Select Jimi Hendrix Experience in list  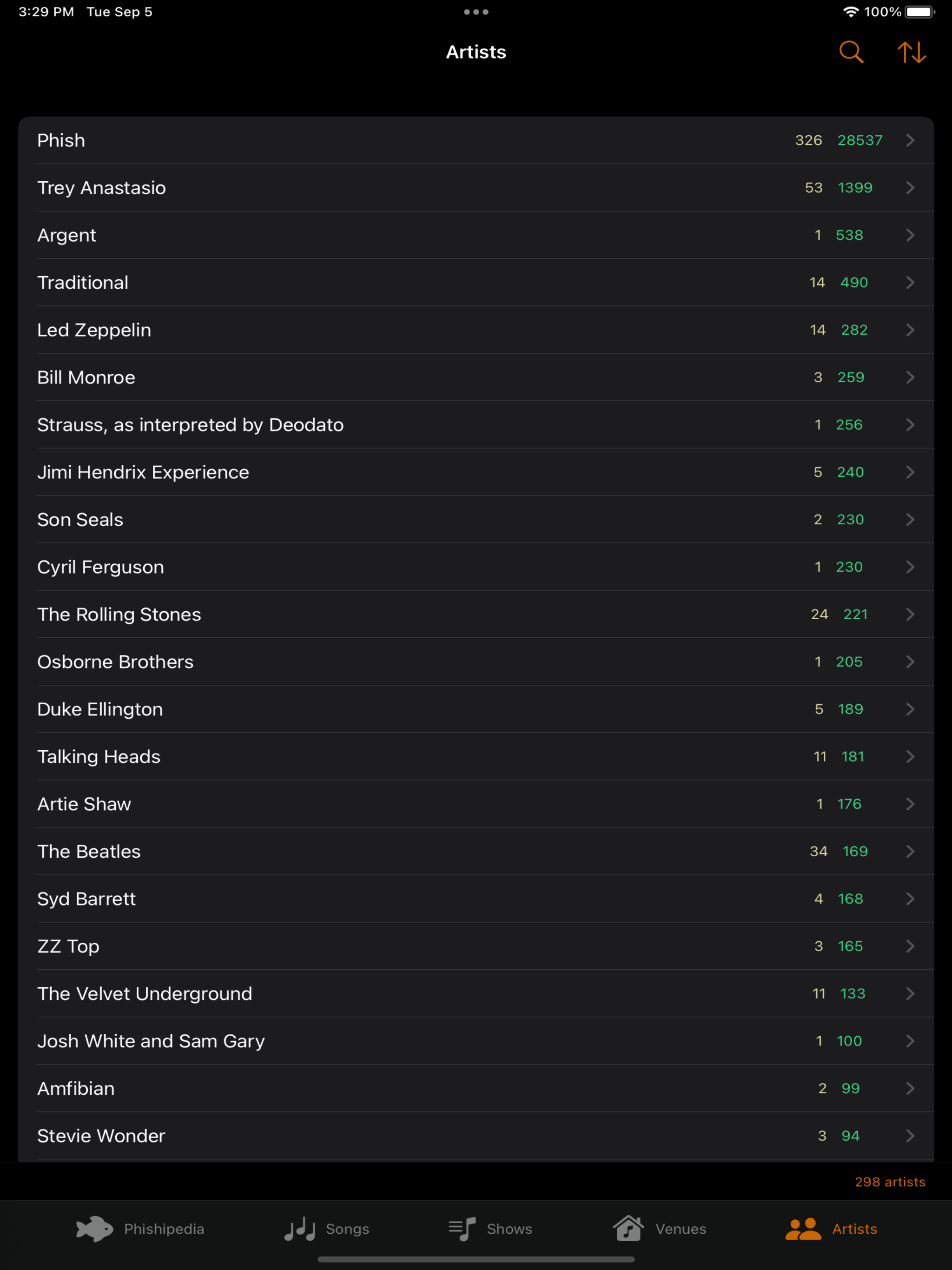(476, 472)
